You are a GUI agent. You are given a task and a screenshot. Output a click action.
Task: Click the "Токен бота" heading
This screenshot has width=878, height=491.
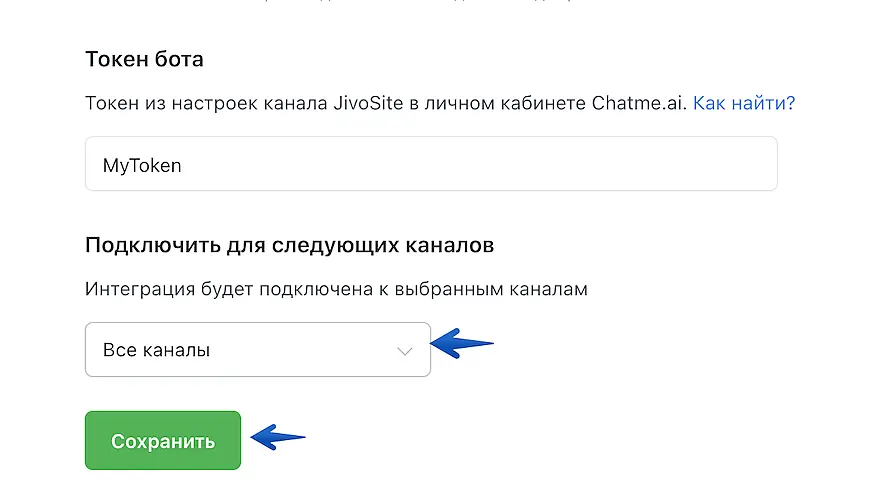[x=144, y=59]
